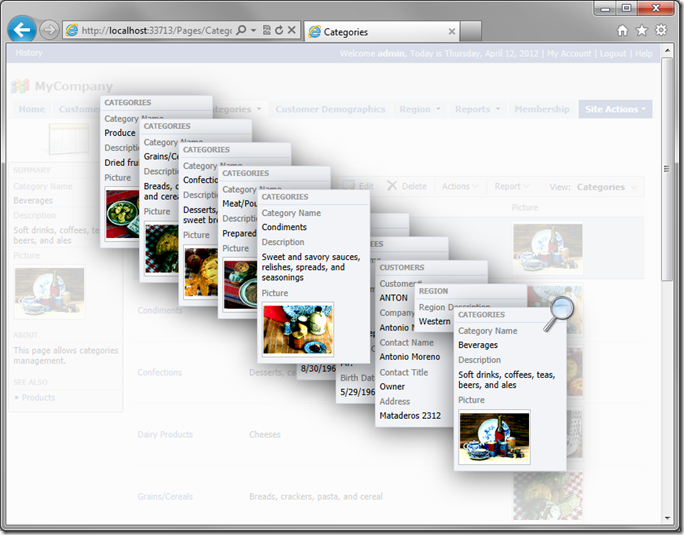This screenshot has width=684, height=535.
Task: Click Mataderos 2312 address text
Action: 410,415
